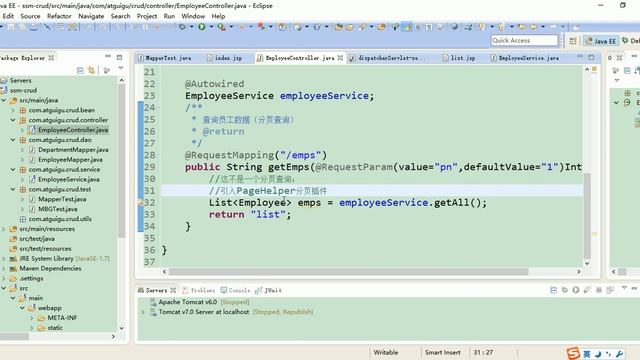
Task: Collapse the com.atguigu.crud.dao package
Action: pyautogui.click(x=13, y=140)
